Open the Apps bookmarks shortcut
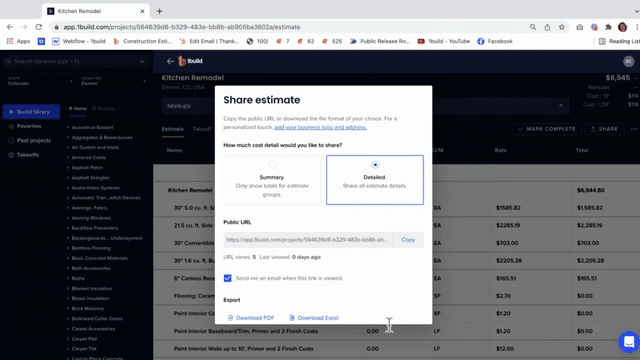 tap(18, 41)
